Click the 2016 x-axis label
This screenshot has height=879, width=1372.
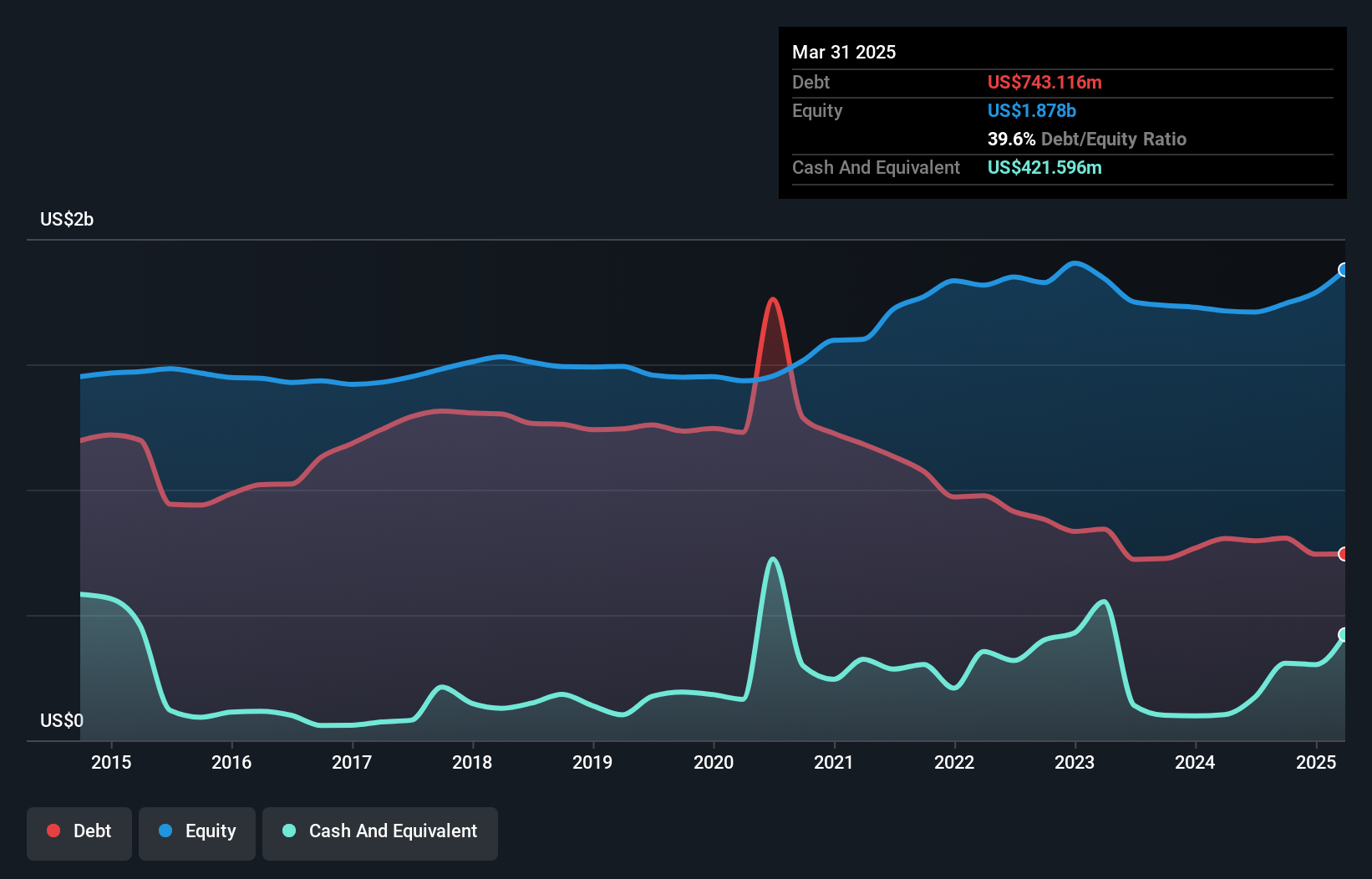(x=231, y=762)
